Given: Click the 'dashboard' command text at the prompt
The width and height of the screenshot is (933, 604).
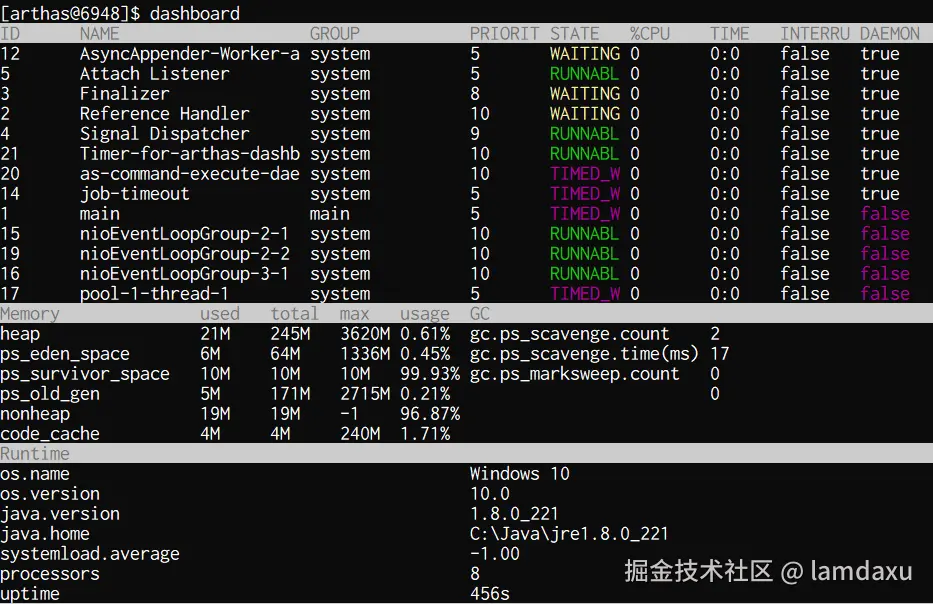Looking at the screenshot, I should pos(195,13).
